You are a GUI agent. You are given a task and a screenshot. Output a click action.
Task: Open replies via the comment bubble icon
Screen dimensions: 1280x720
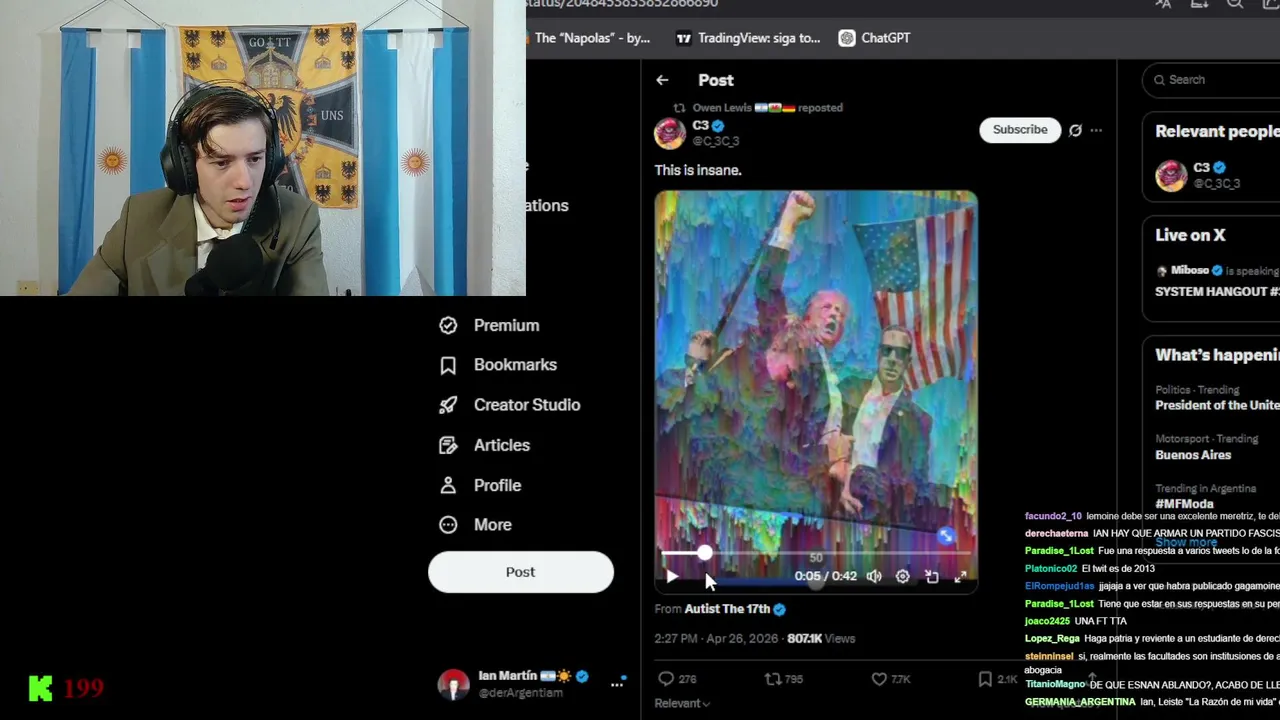[x=666, y=679]
